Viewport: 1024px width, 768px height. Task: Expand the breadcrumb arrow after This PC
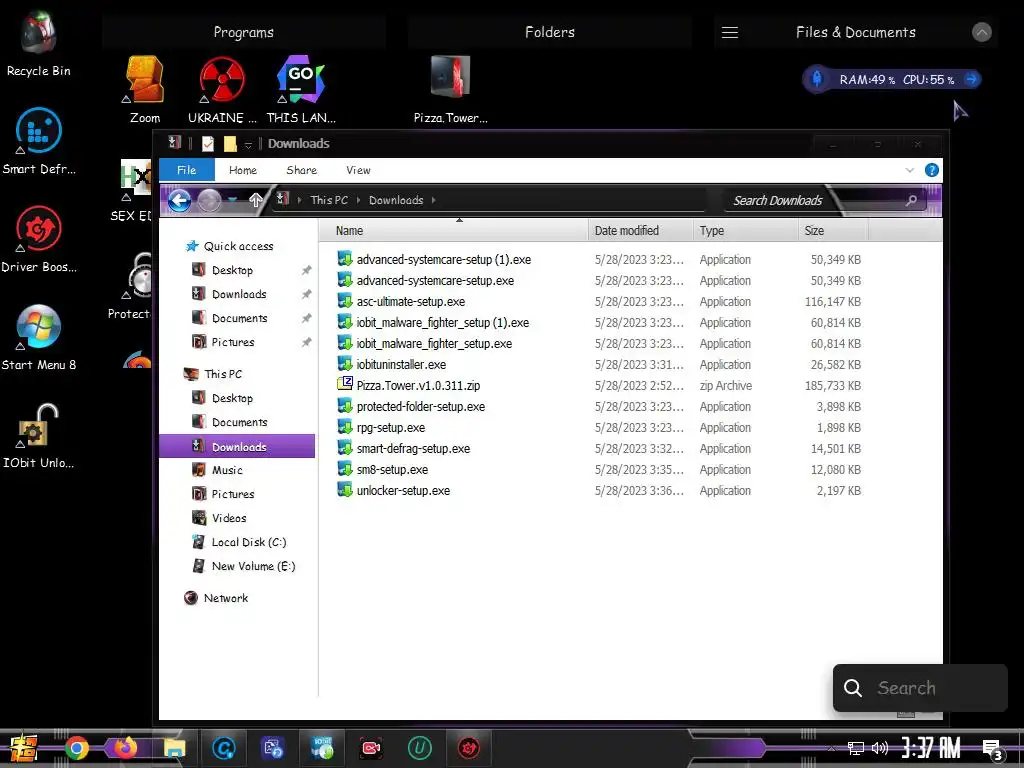pyautogui.click(x=359, y=200)
